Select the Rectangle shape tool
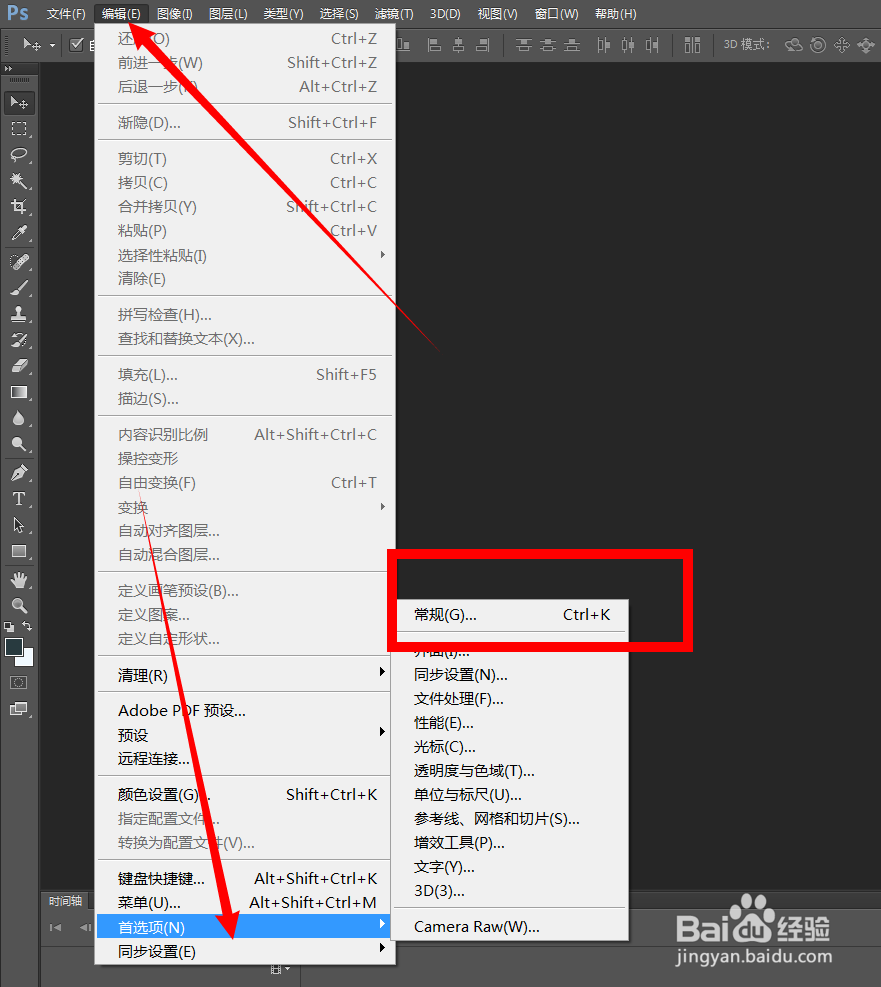 tap(19, 552)
